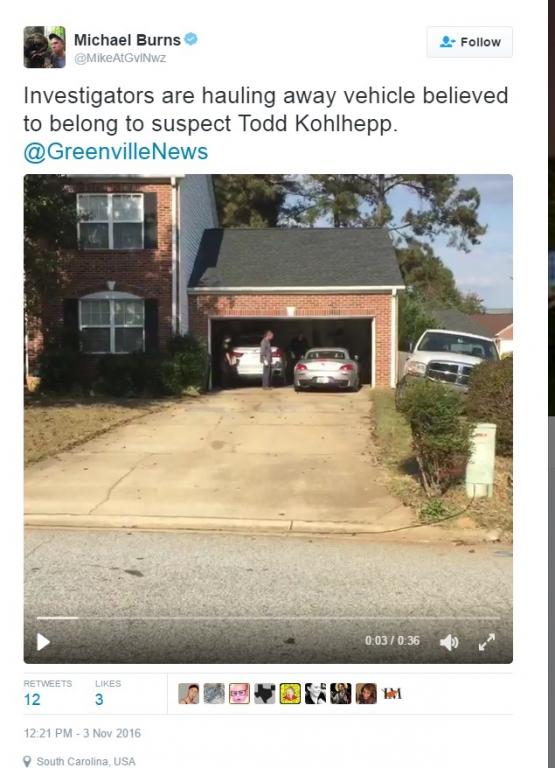Click the verified badge next to name
This screenshot has width=555, height=768.
191,39
